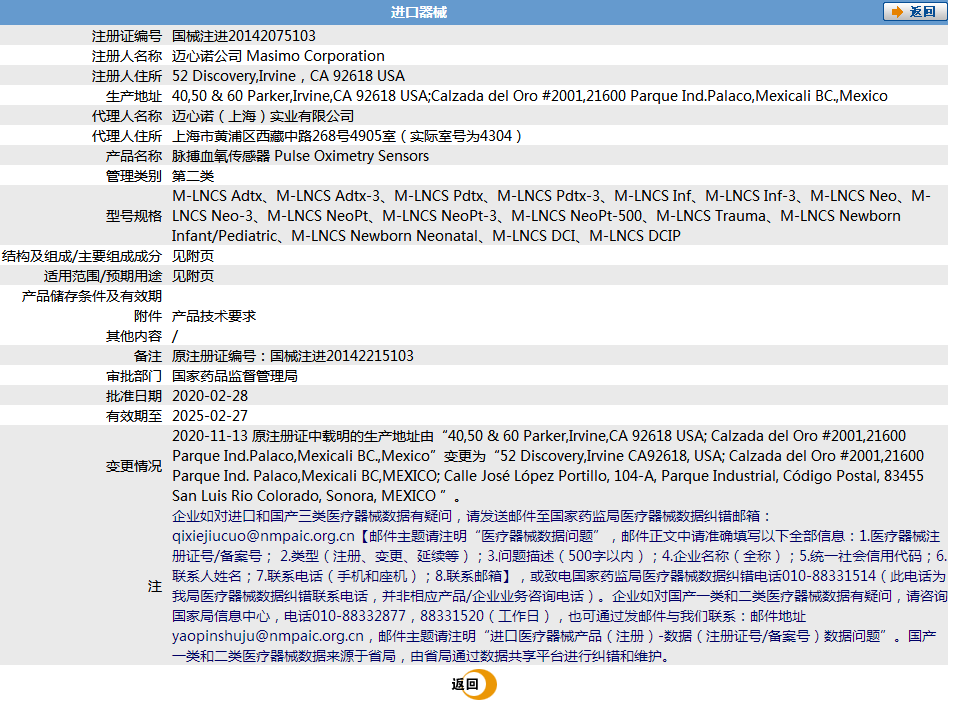This screenshot has height=703, width=953.
Task: Click the orange arrow icon in top 返回 button
Action: (x=897, y=12)
